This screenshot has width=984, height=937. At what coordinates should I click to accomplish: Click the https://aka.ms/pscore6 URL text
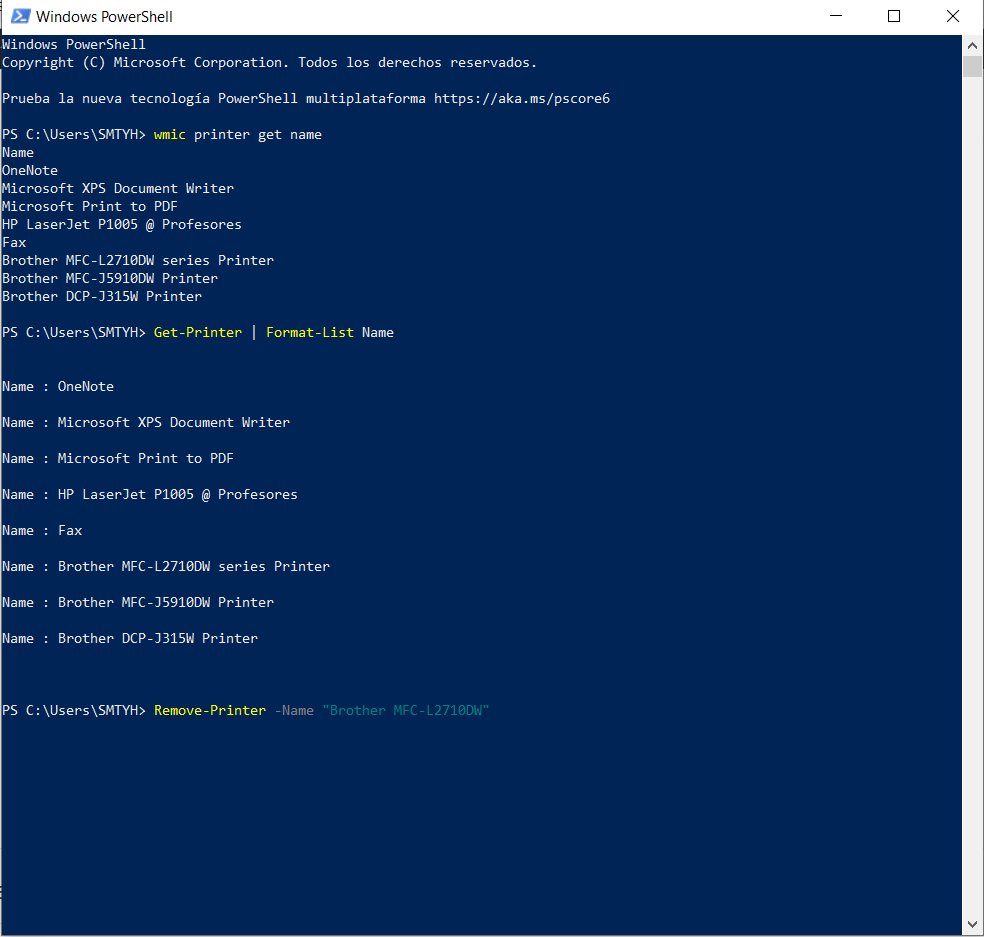coord(521,99)
